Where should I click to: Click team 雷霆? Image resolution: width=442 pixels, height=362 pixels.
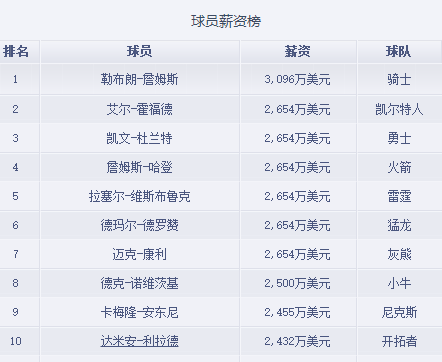[x=399, y=196]
